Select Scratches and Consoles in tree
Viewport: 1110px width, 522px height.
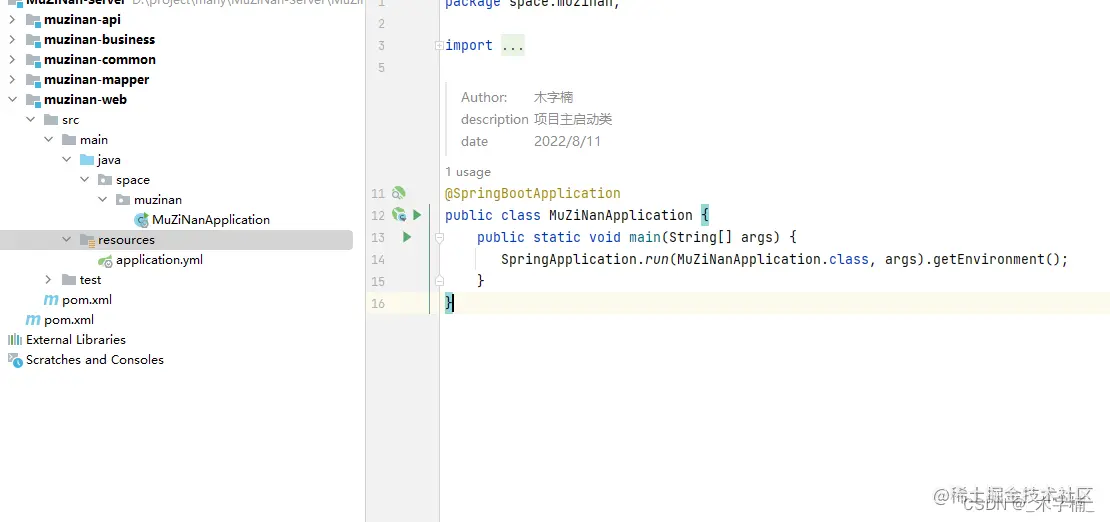pyautogui.click(x=95, y=360)
